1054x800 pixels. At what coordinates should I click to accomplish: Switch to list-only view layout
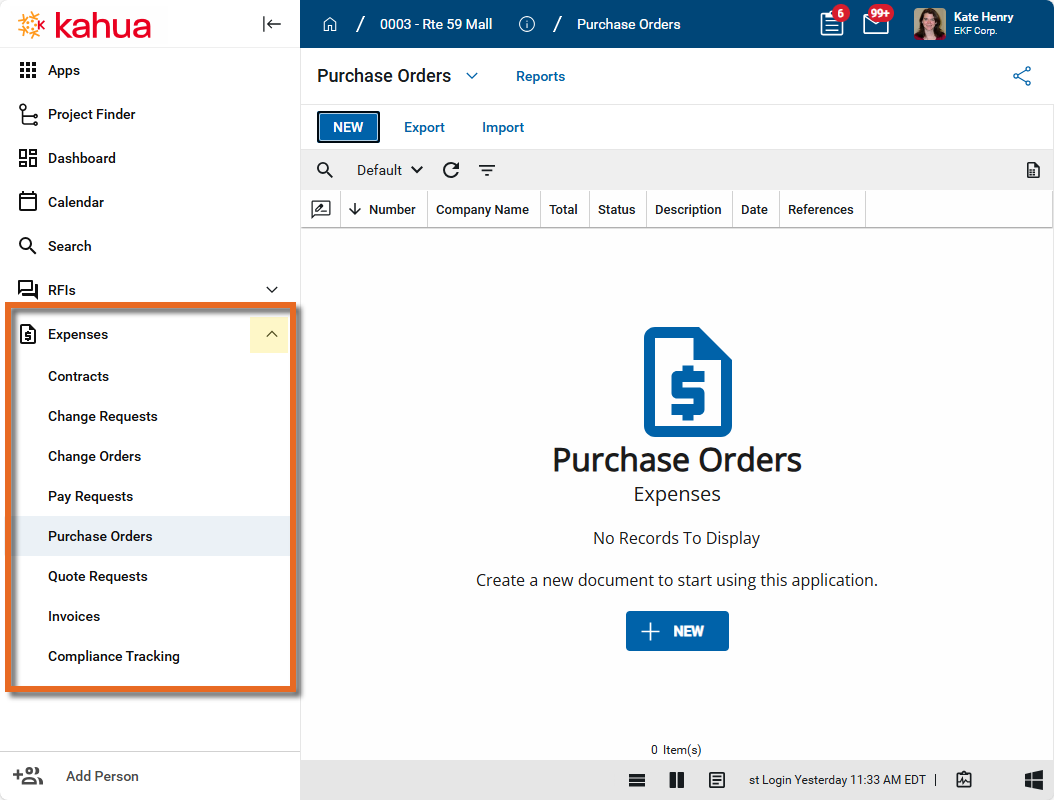(x=637, y=780)
